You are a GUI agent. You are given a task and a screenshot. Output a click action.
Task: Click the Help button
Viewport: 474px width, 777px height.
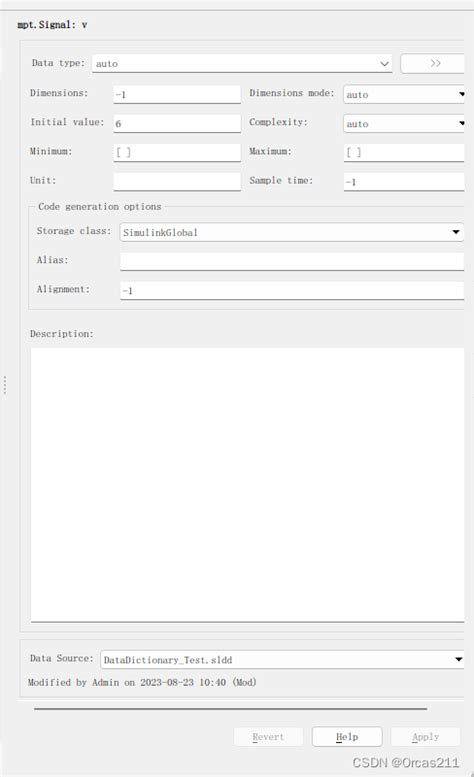(347, 737)
